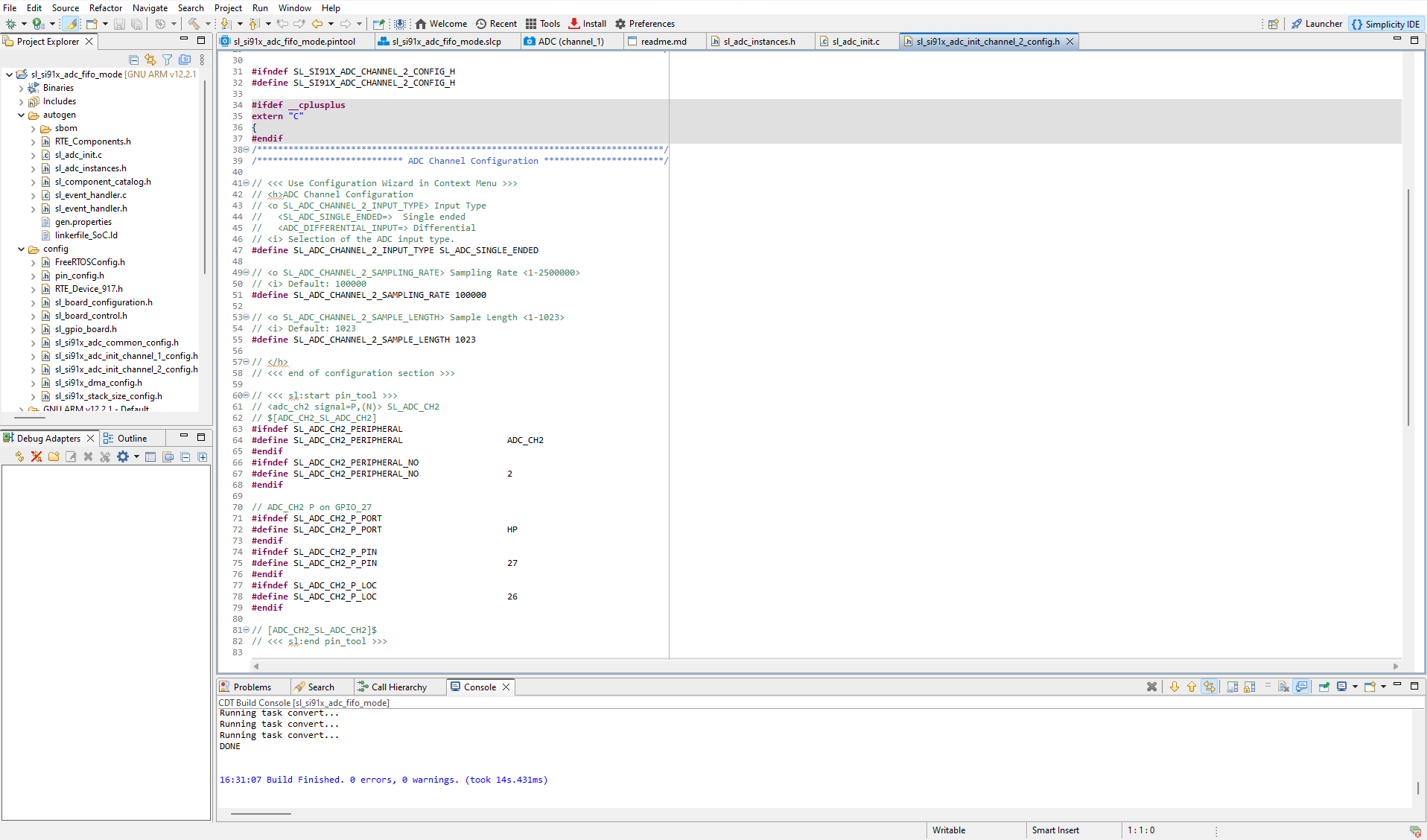The height and width of the screenshot is (840, 1427).
Task: Expand the Binaries node in Project Explorer
Action: [21, 87]
